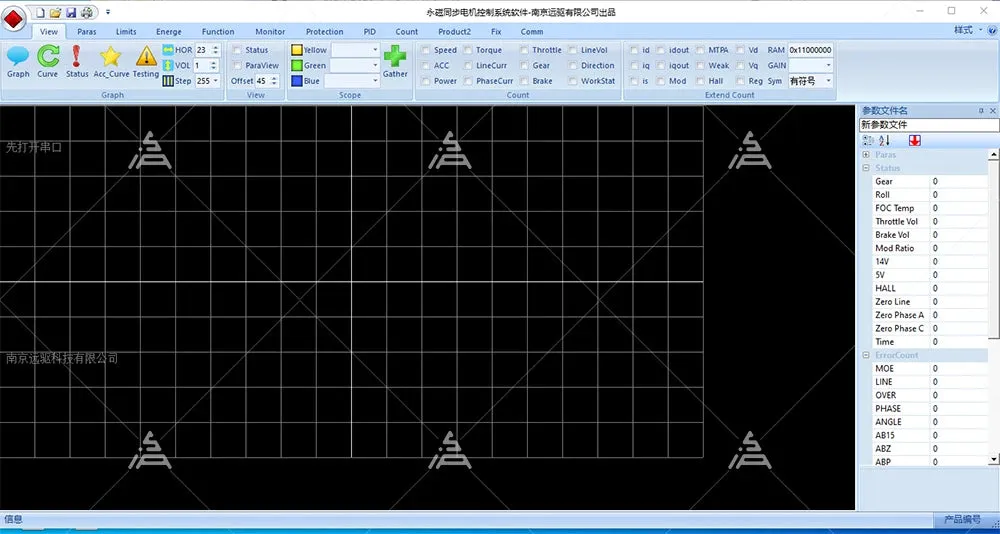Check the Throttle count checkbox
This screenshot has height=534, width=1000.
point(524,50)
